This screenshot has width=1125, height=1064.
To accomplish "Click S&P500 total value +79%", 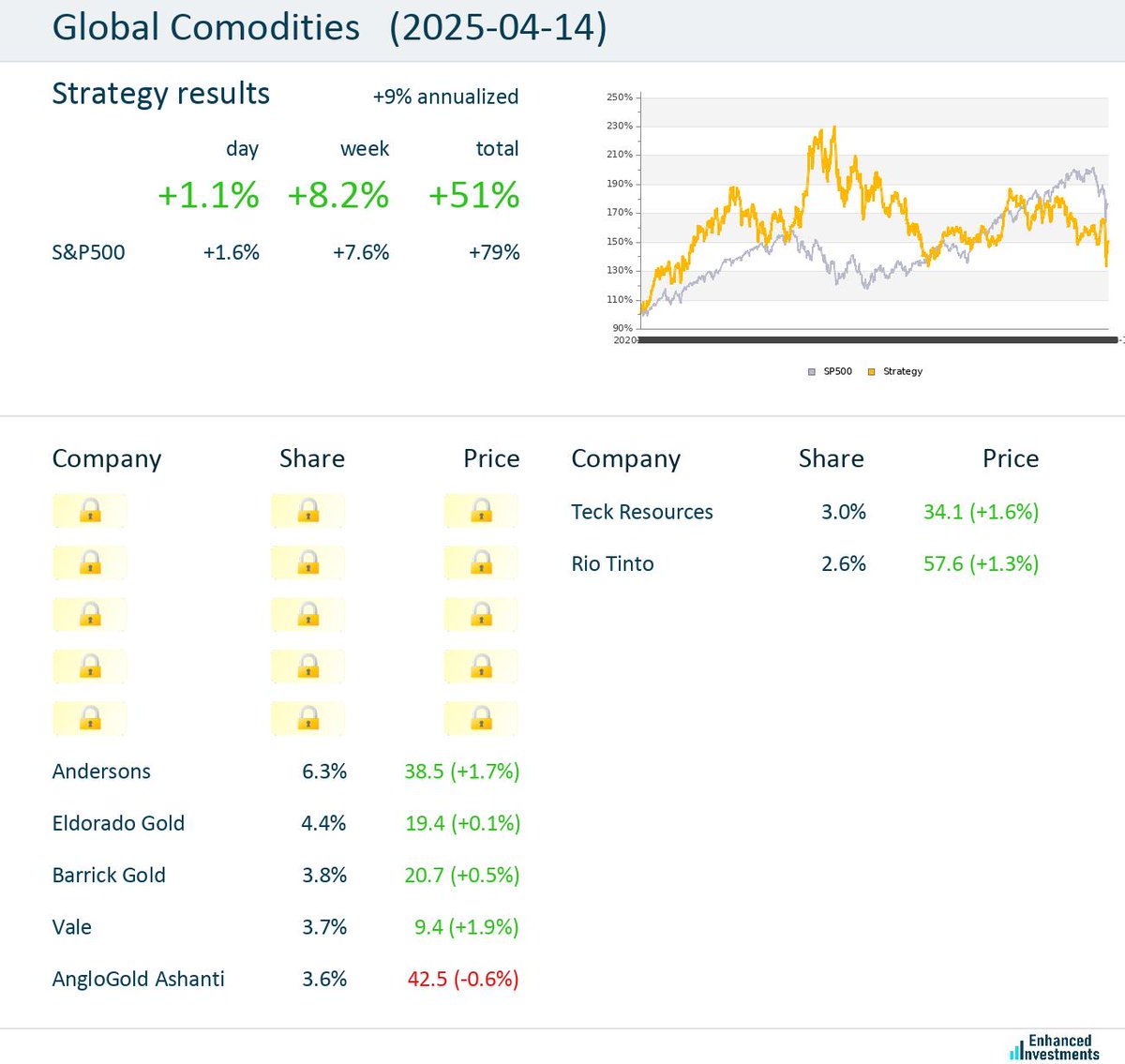I will click(494, 252).
